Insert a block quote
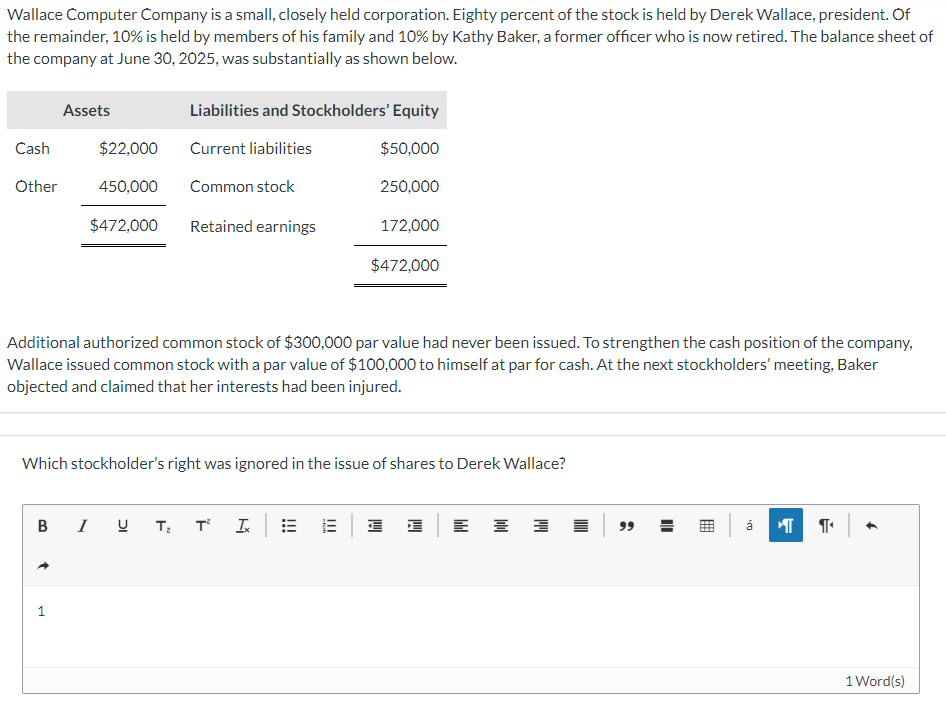This screenshot has width=946, height=722. click(x=627, y=525)
